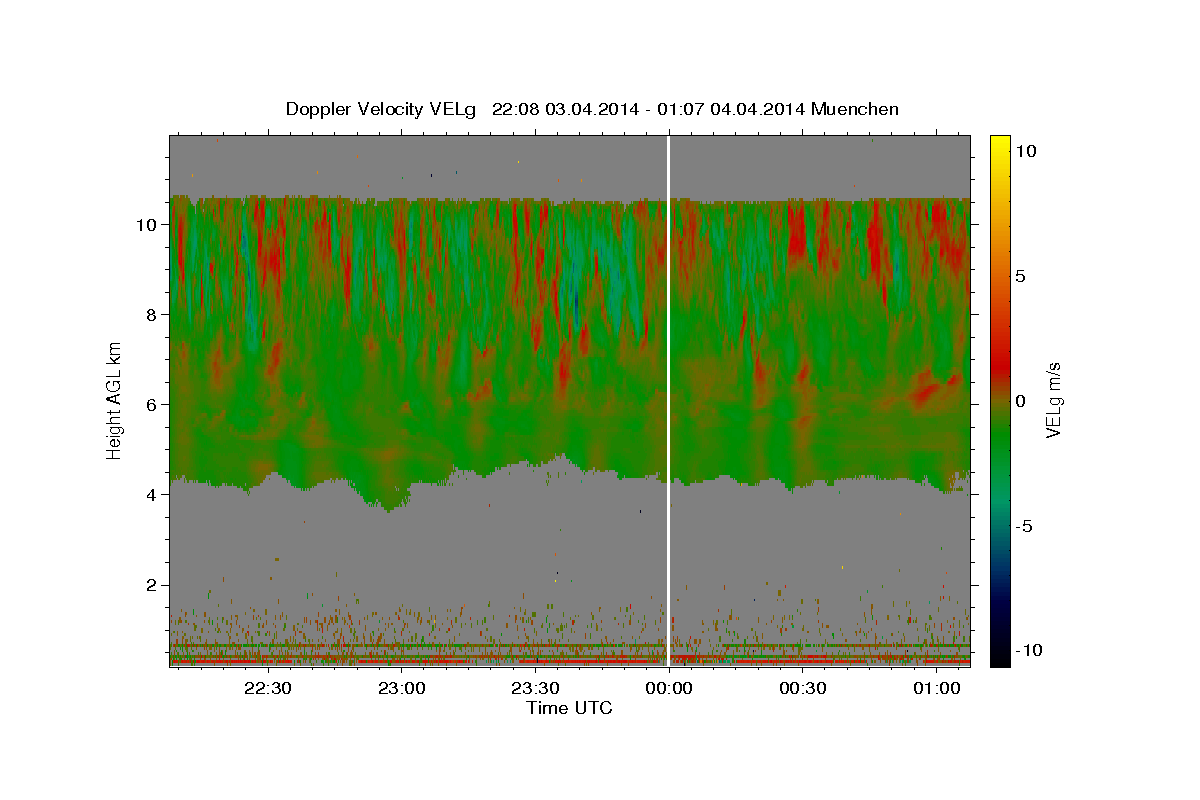Click the 01:00 time axis label
1200x800 pixels.
click(x=936, y=688)
